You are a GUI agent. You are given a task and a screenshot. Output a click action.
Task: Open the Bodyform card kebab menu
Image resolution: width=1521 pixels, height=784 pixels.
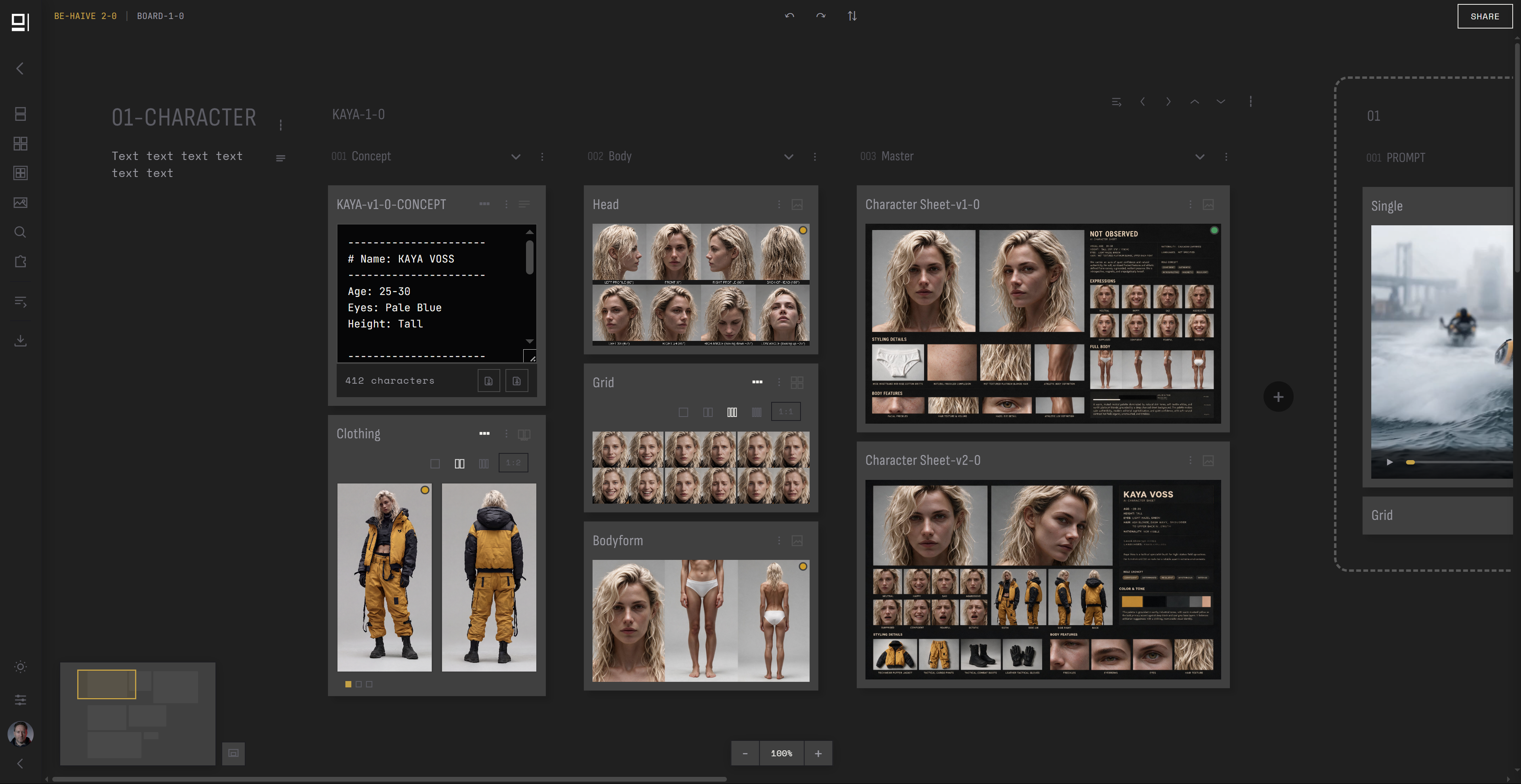779,541
